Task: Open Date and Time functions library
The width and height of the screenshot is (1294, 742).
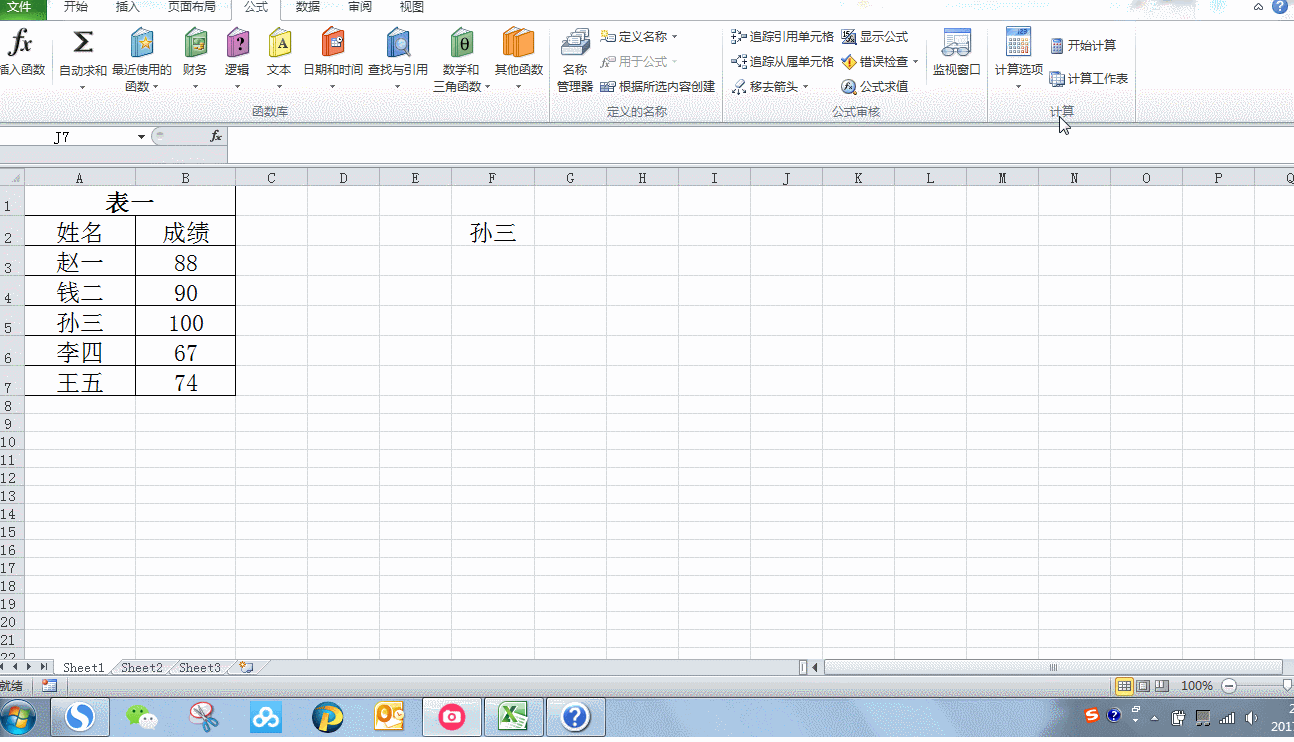Action: [333, 60]
